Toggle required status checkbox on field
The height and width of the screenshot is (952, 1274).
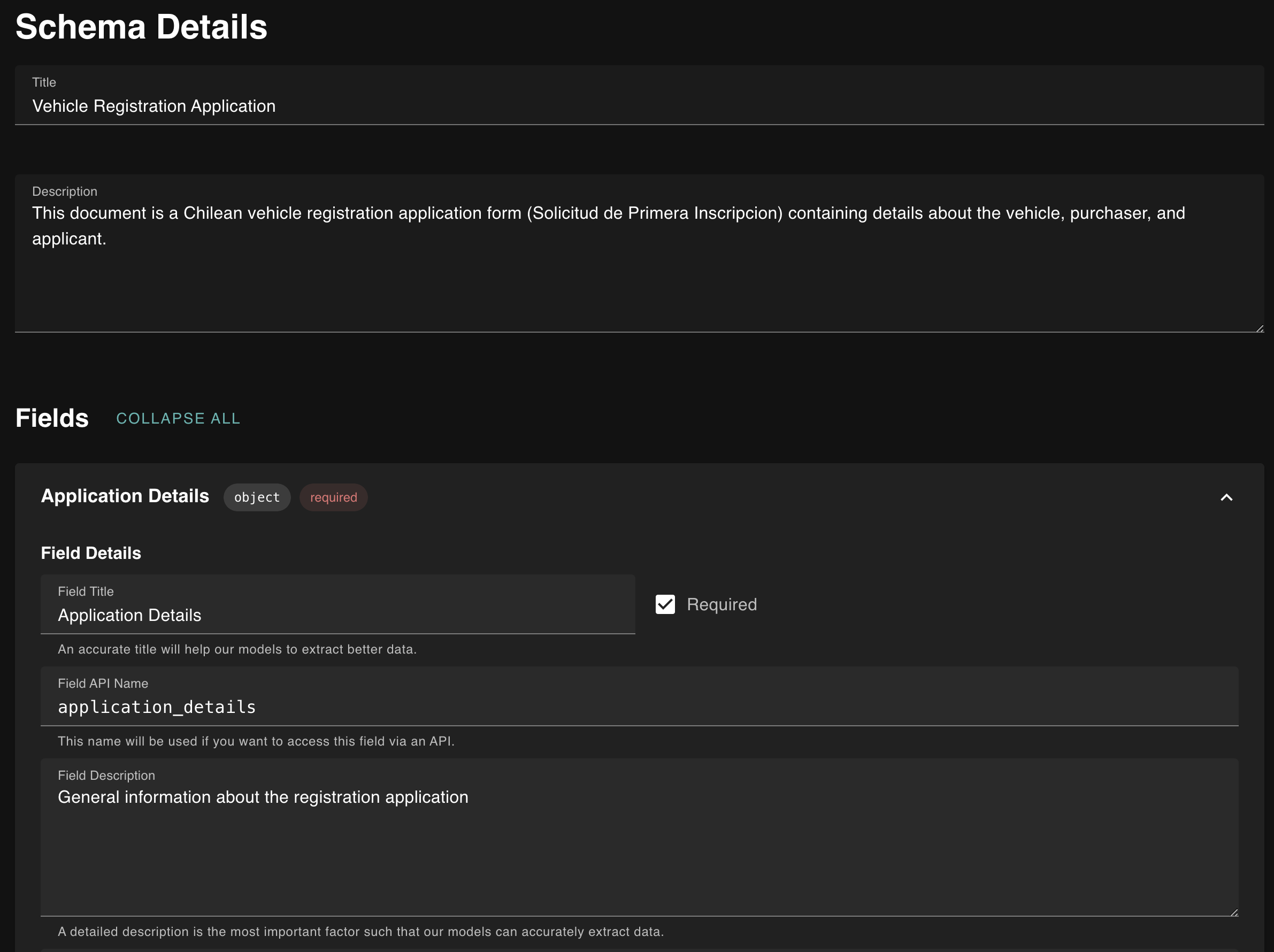pyautogui.click(x=665, y=605)
